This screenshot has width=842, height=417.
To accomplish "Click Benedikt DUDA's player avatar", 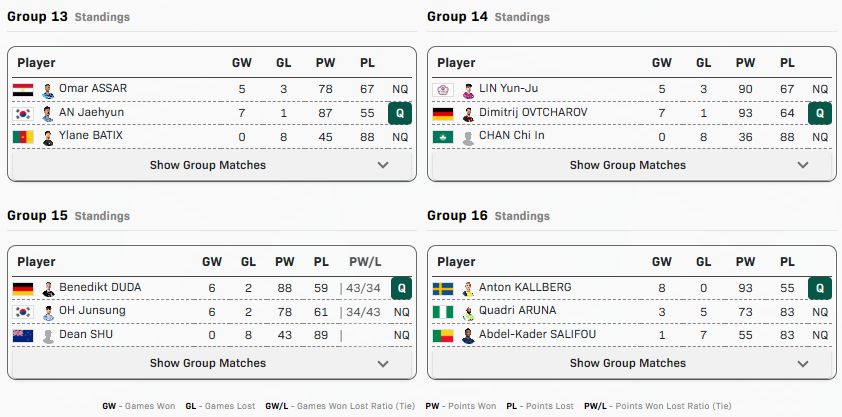I will 48,289.
